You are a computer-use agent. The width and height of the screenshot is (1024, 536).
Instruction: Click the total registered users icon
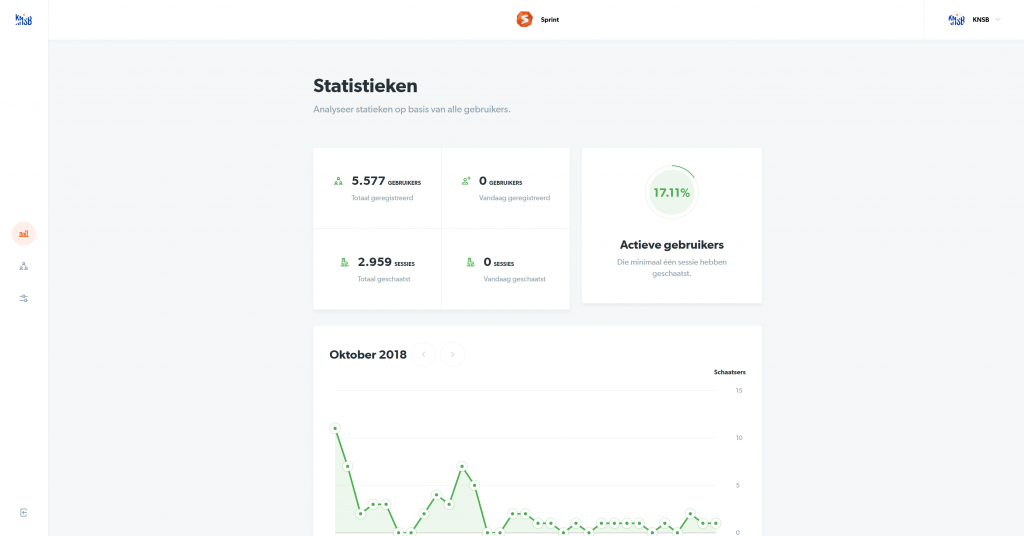(x=338, y=182)
